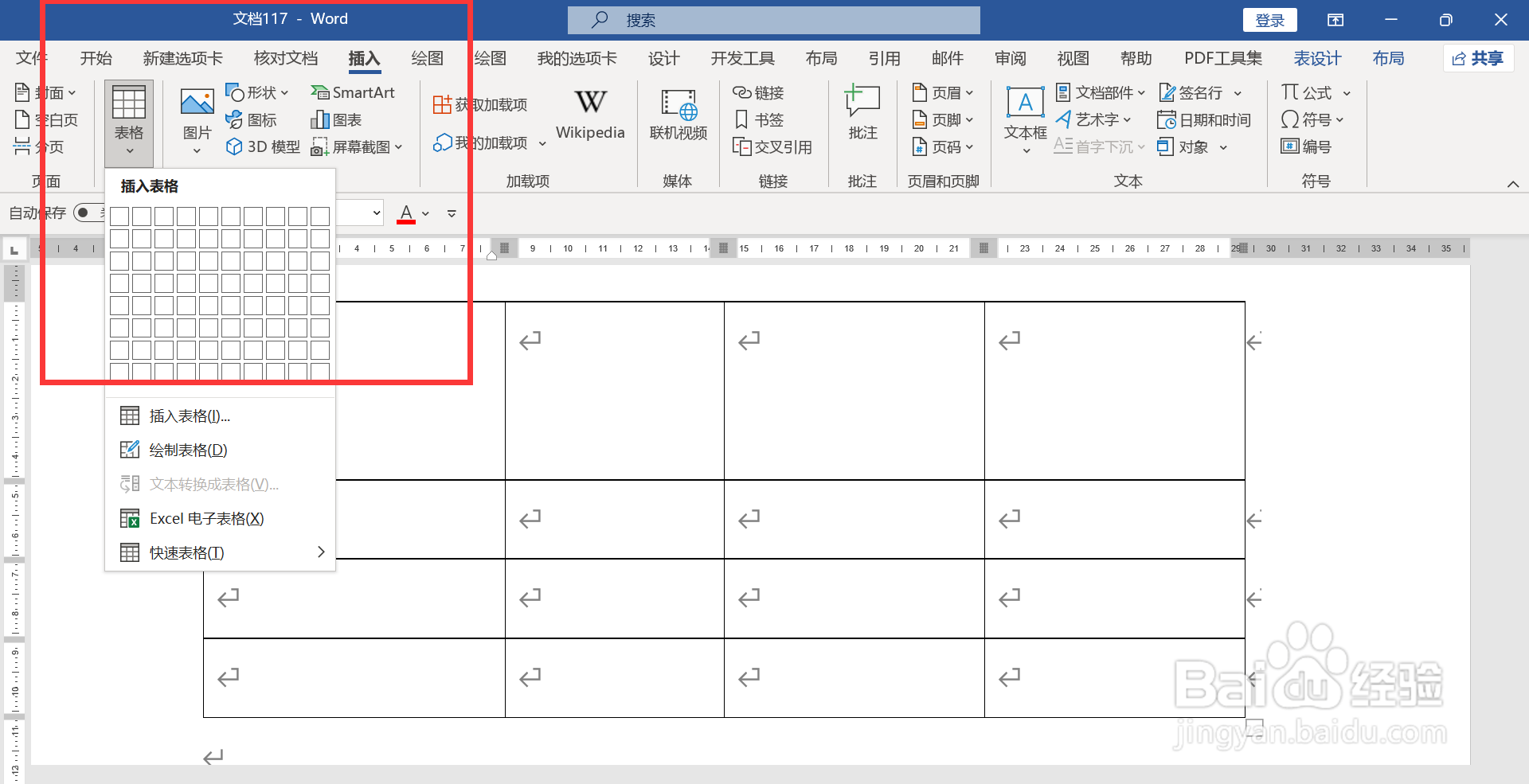
Task: Toggle the AutoSave switch
Action: pyautogui.click(x=89, y=213)
